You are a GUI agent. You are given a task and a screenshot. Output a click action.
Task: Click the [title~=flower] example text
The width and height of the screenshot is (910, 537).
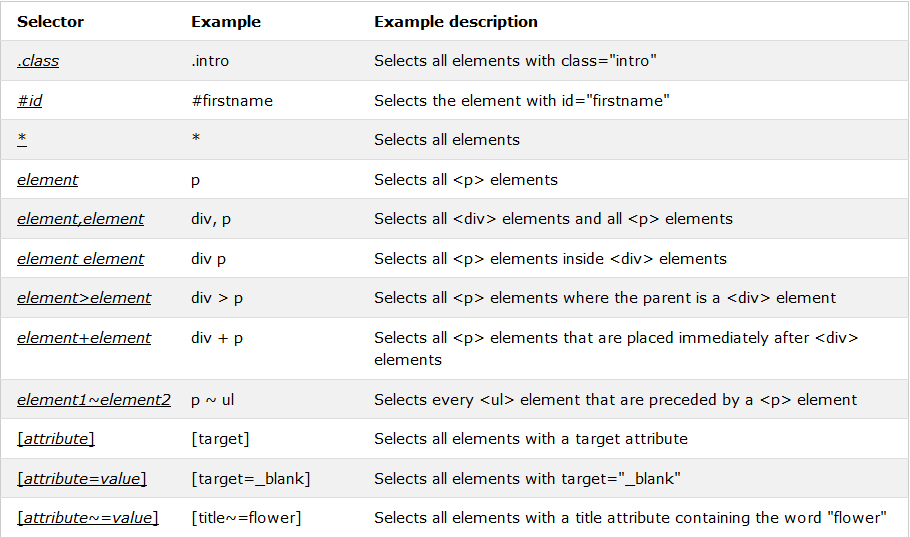[246, 518]
